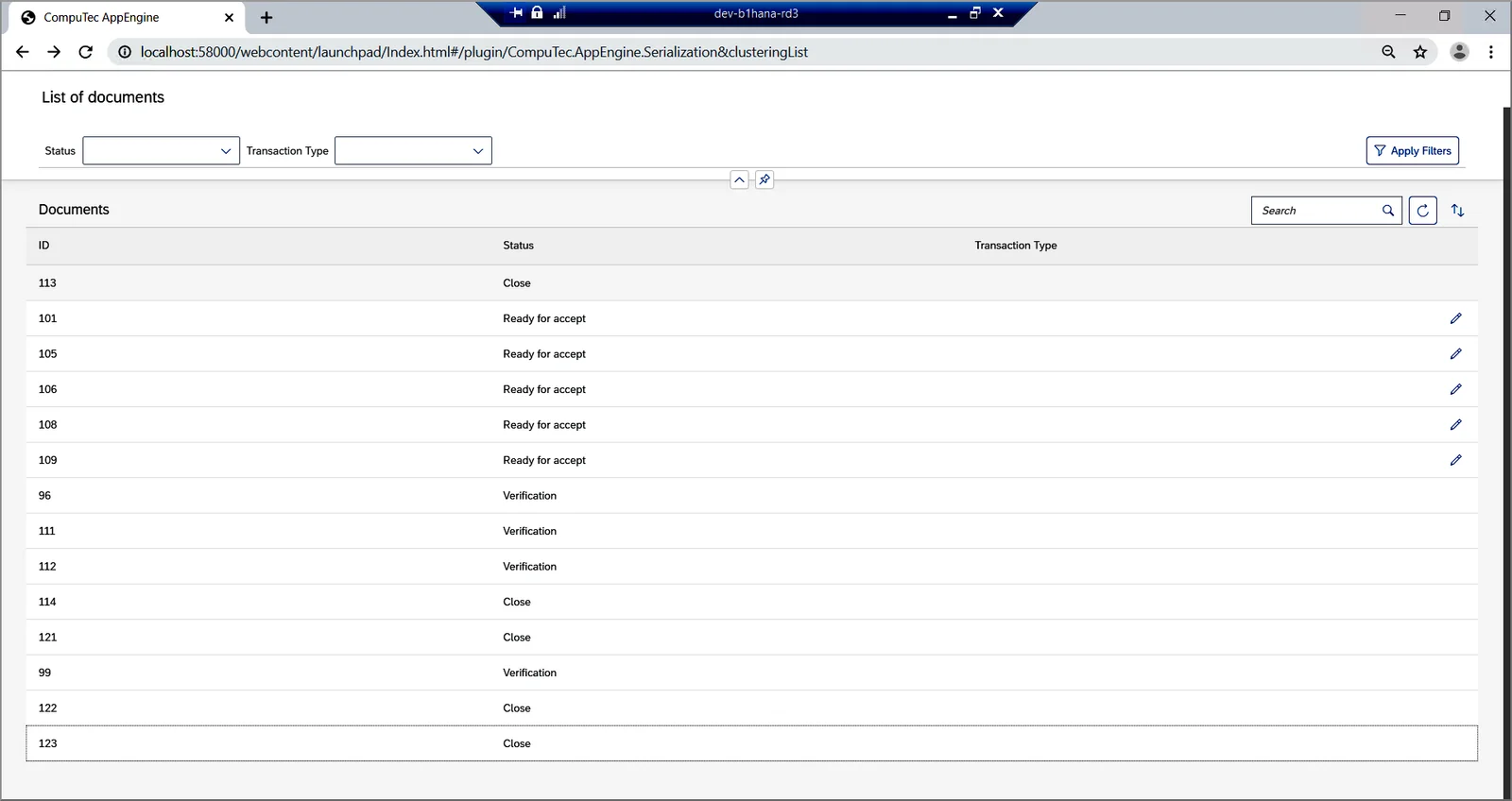Go back in browser history
This screenshot has height=801, width=1512.
pyautogui.click(x=23, y=52)
